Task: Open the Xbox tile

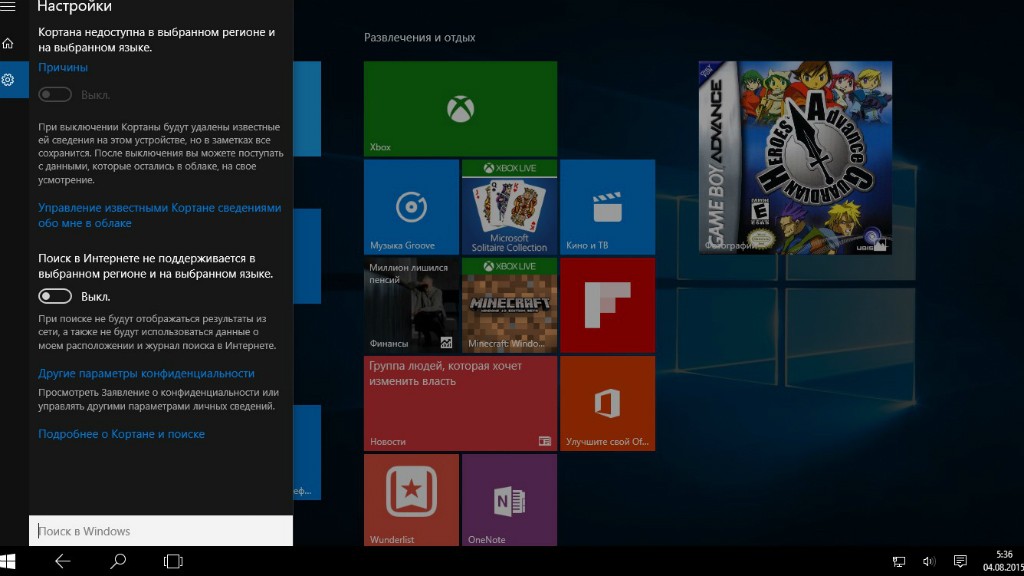Action: [460, 108]
